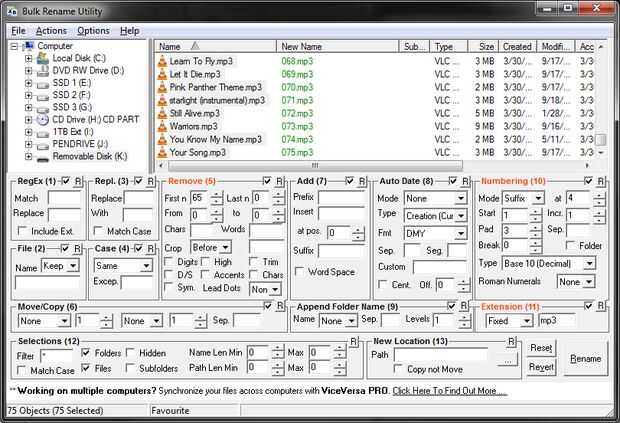Expand the Local Disk (C:) tree node

click(28, 59)
